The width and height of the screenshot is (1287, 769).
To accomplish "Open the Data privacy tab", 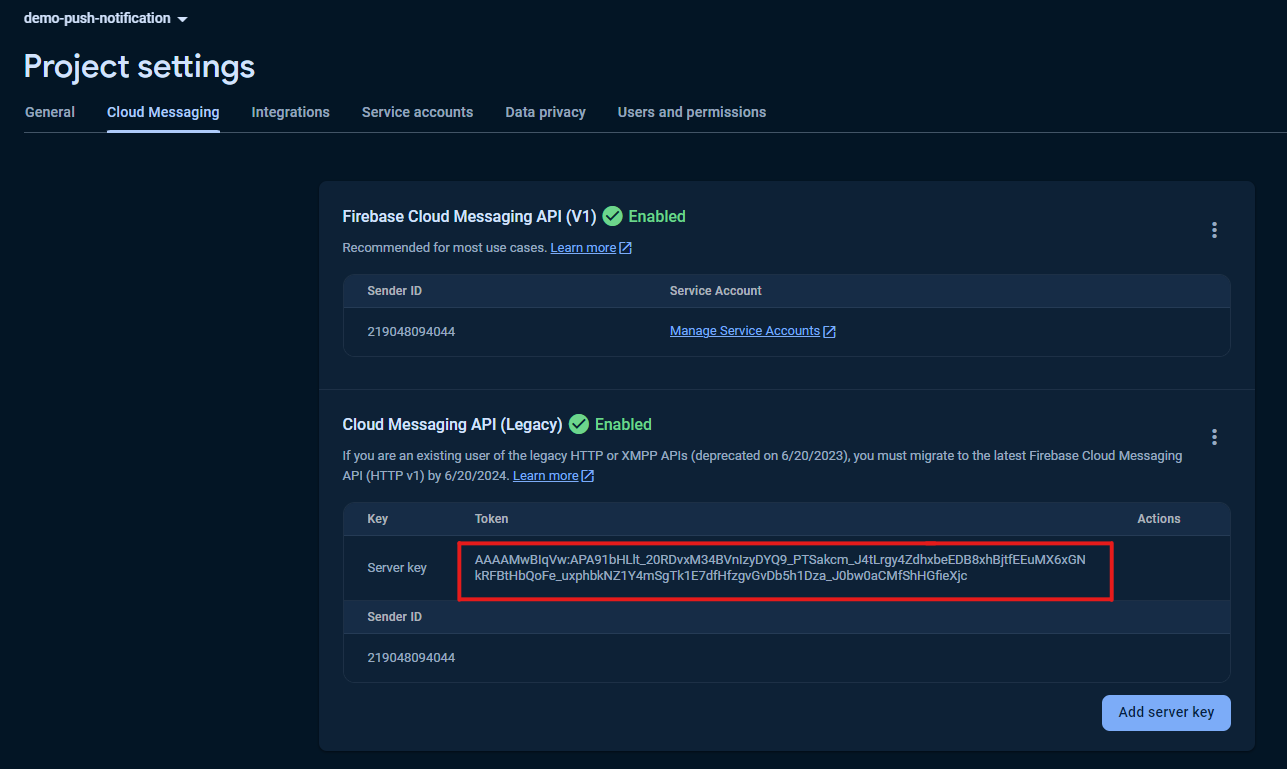I will click(545, 112).
